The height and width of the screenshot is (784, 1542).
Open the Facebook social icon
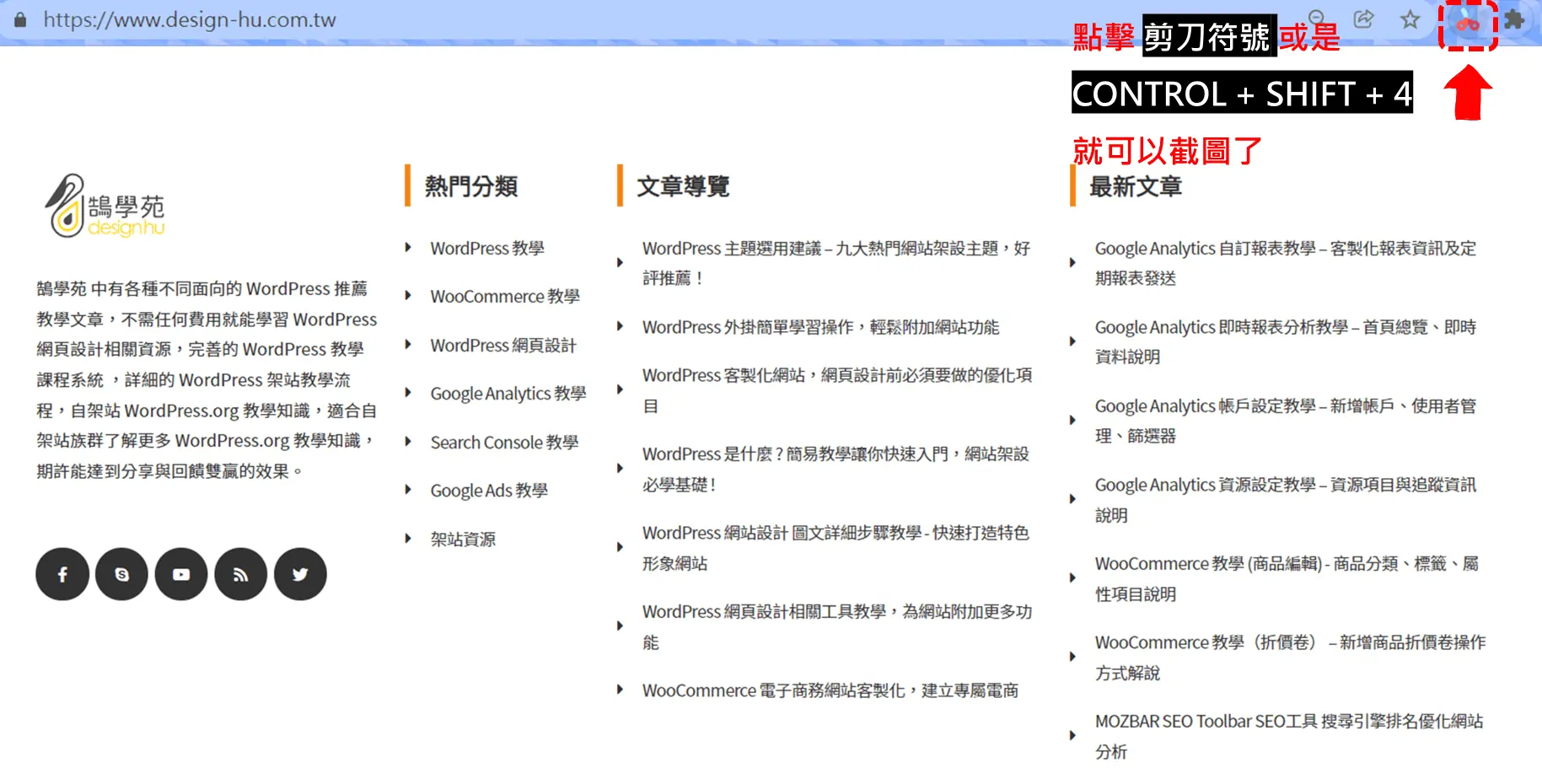[62, 574]
